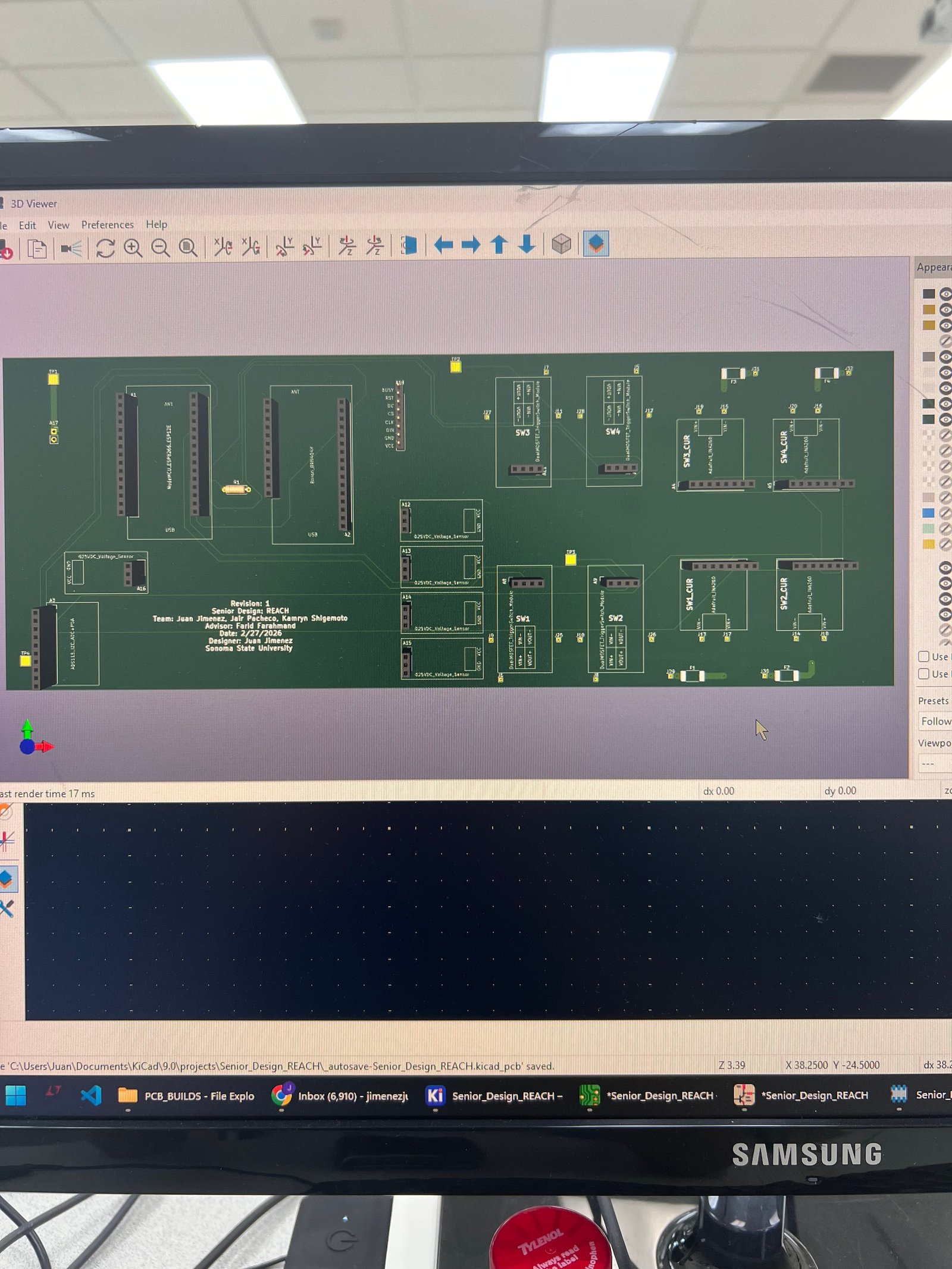
Task: Click the 'dx 0.00' status readout
Action: [x=719, y=791]
